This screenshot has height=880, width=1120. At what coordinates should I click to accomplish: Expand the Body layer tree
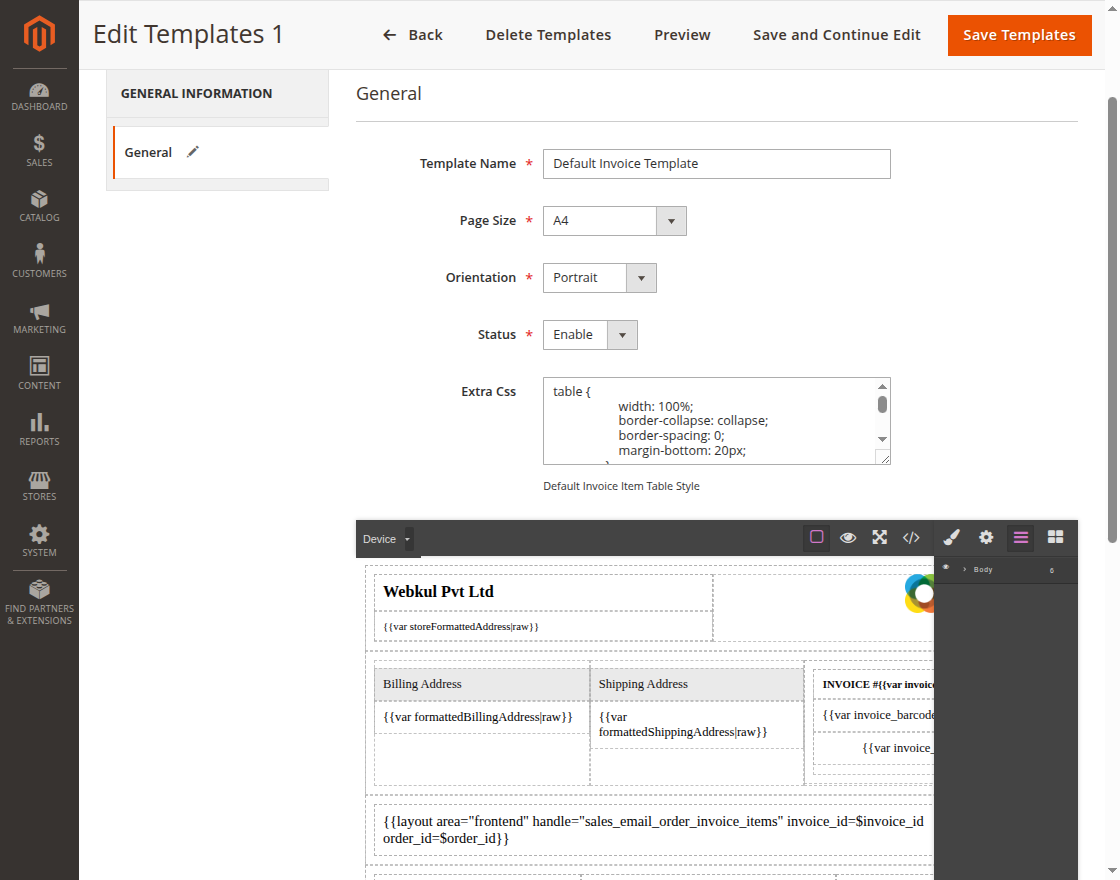(x=964, y=569)
